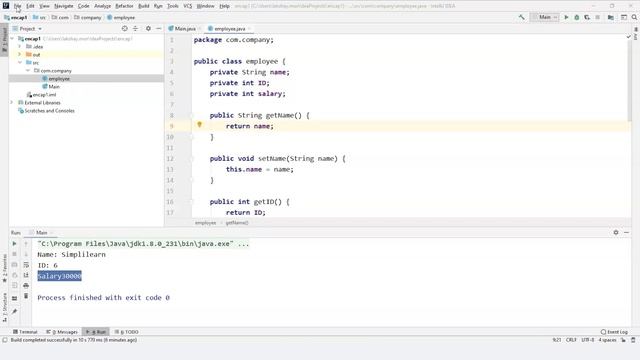Toggle soft-wrap in Run console
This screenshot has width=640, height=360.
26,264
